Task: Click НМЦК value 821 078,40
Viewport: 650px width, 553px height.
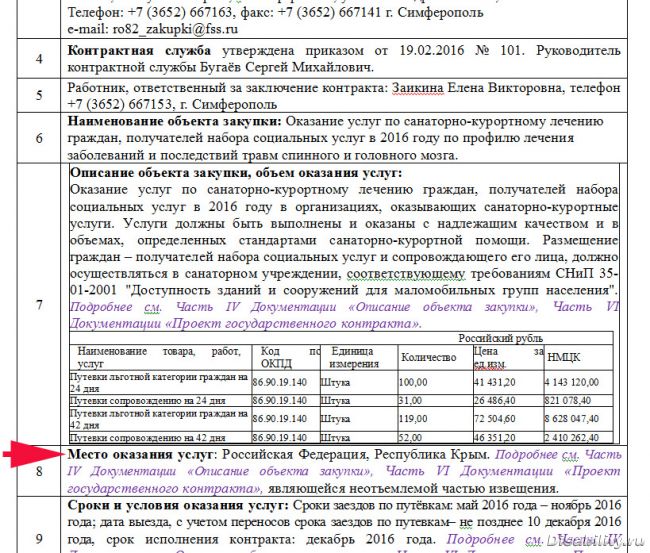Action: pyautogui.click(x=566, y=401)
